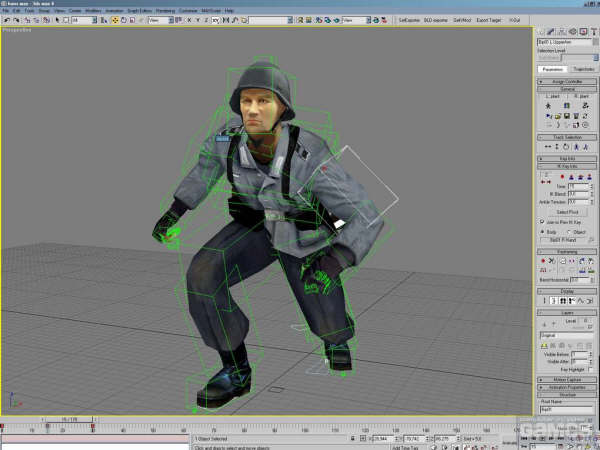This screenshot has height=450, width=600.
Task: Click Set Planted Key icon
Action: 571,177
